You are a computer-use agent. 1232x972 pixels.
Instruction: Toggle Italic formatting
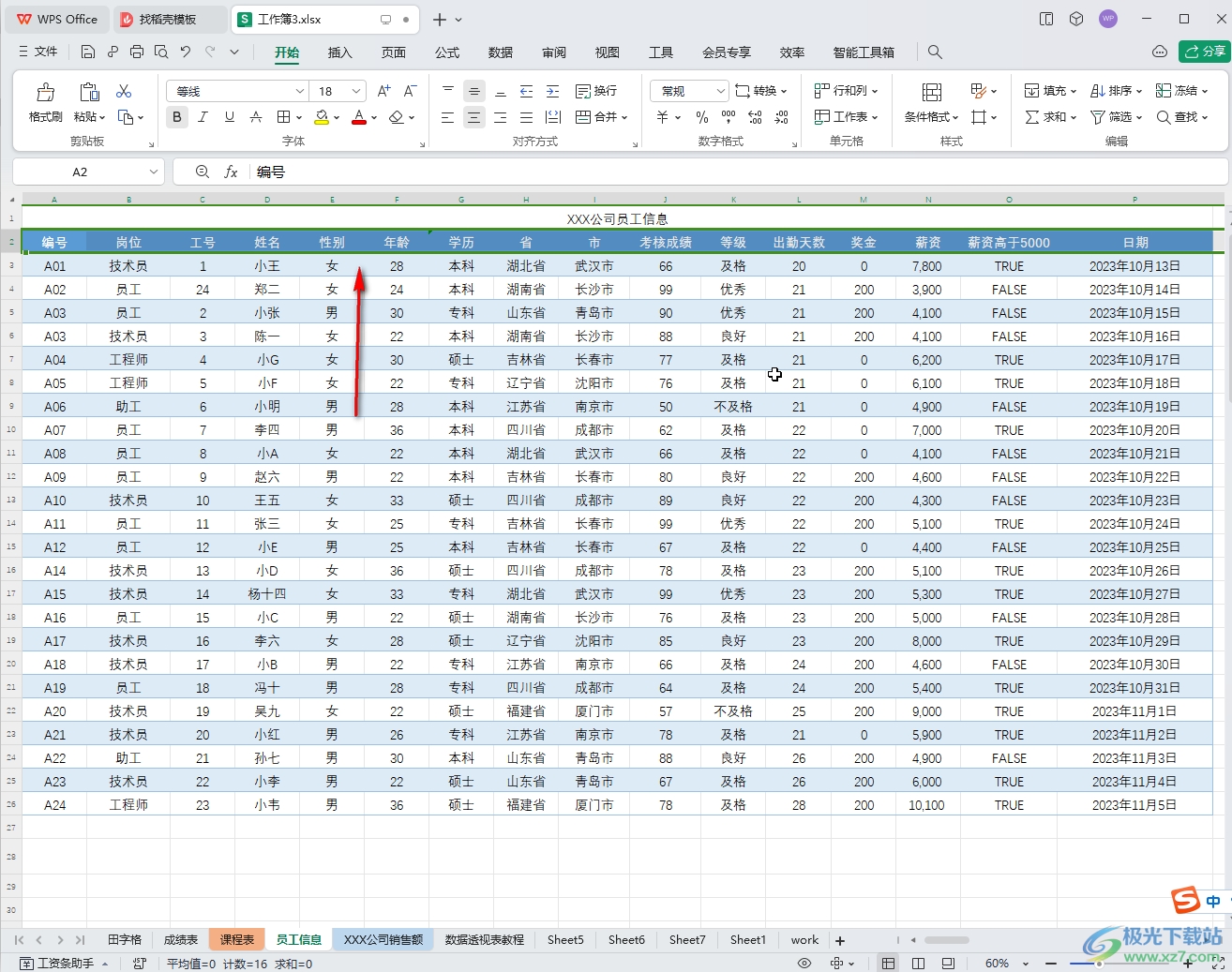tap(203, 117)
